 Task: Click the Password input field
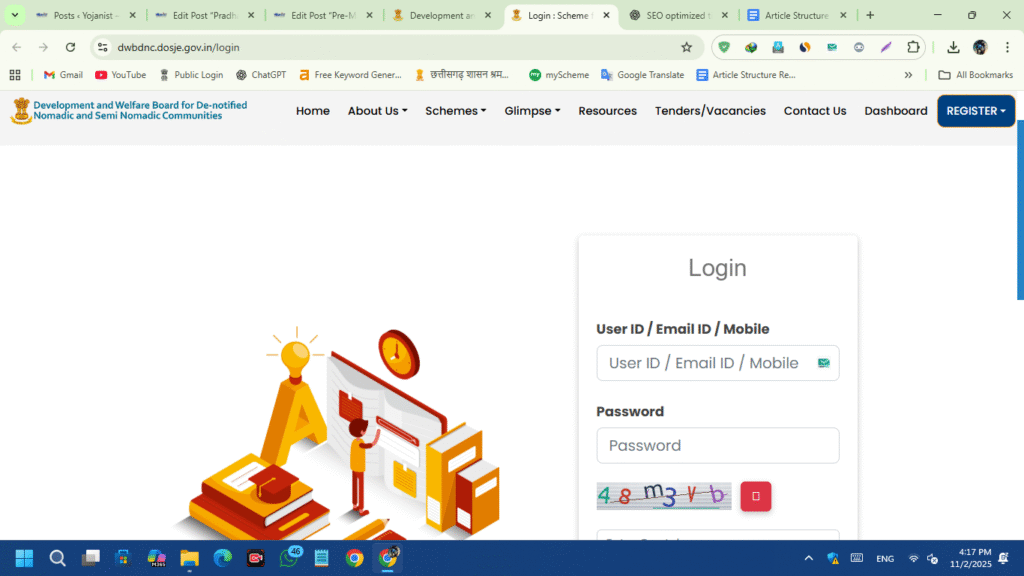(x=717, y=445)
